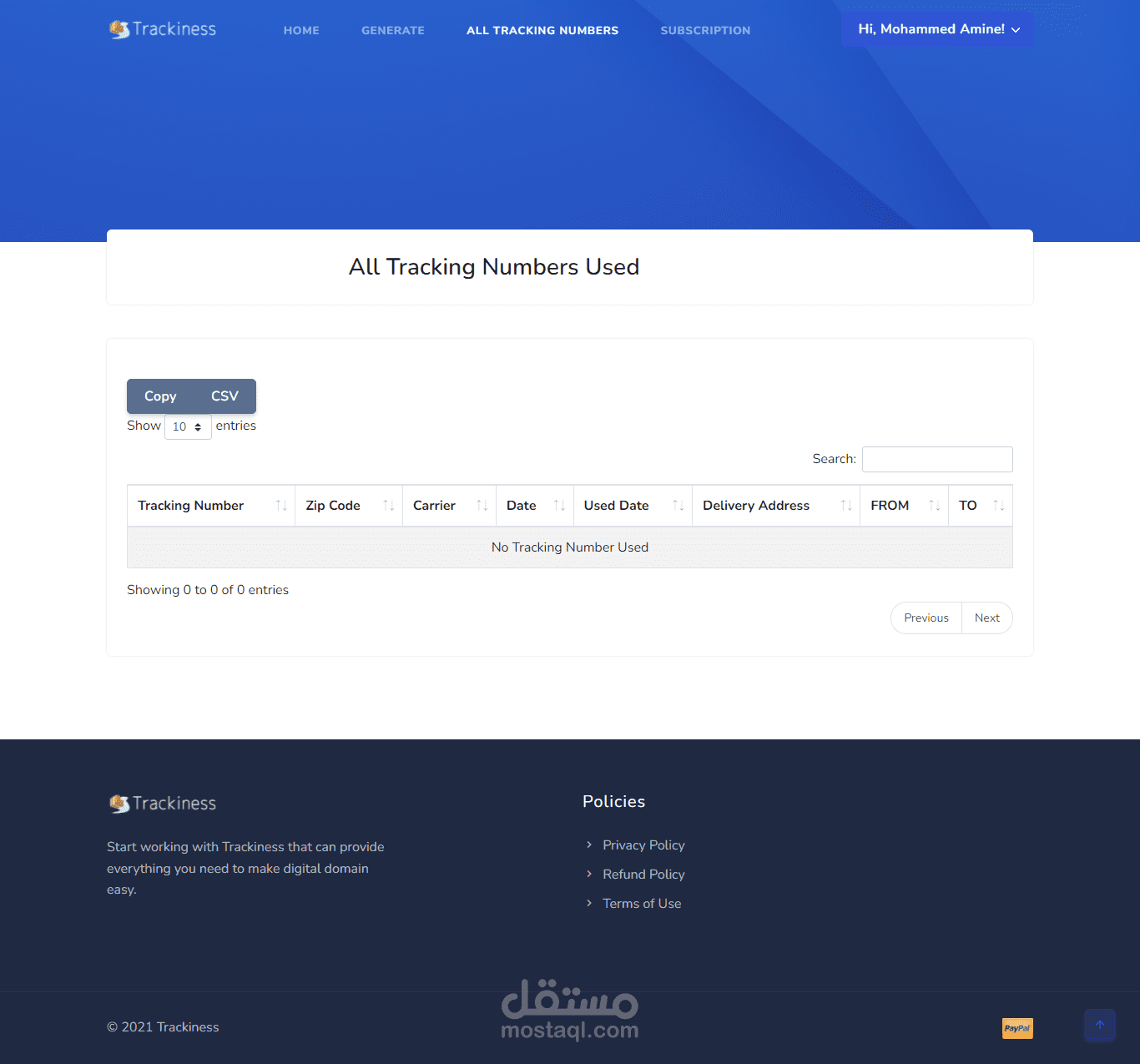Viewport: 1140px width, 1064px height.
Task: Click the Trackiness logo in header
Action: [163, 29]
